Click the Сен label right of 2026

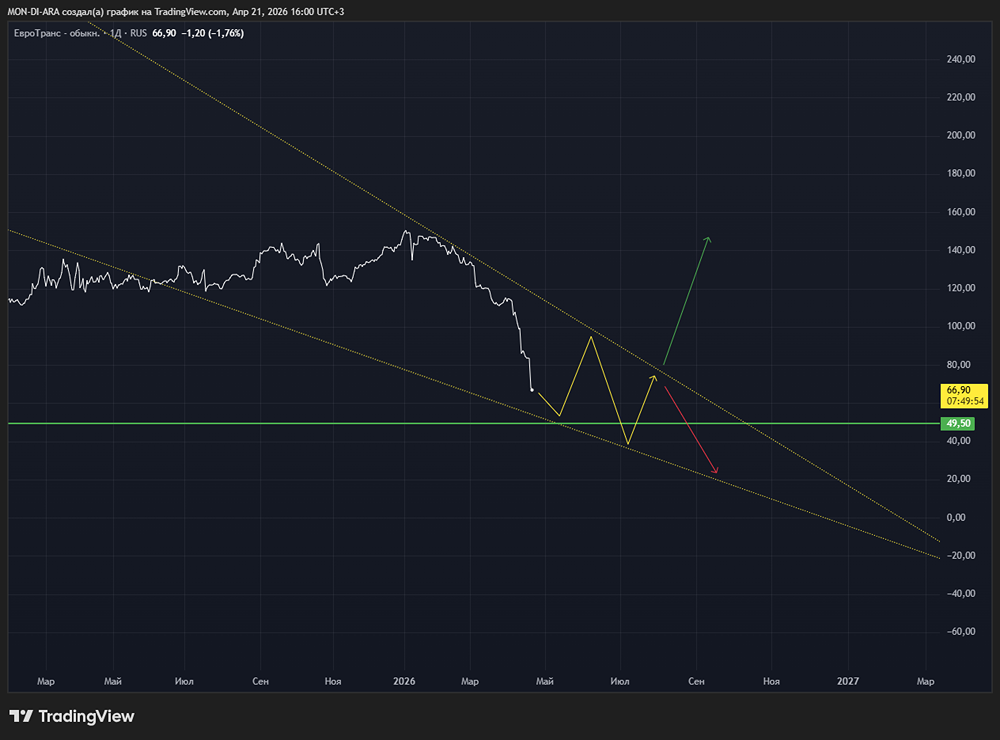click(696, 681)
